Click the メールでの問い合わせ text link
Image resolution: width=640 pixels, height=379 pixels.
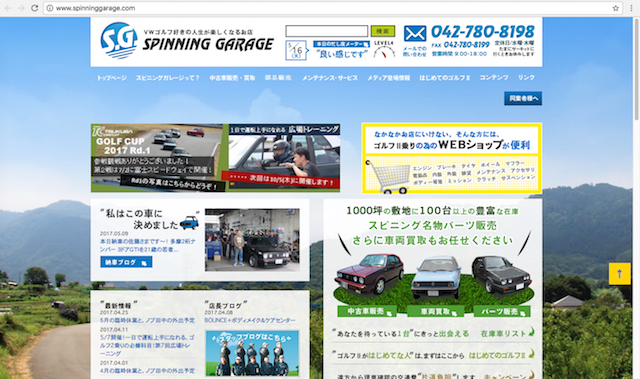(415, 51)
